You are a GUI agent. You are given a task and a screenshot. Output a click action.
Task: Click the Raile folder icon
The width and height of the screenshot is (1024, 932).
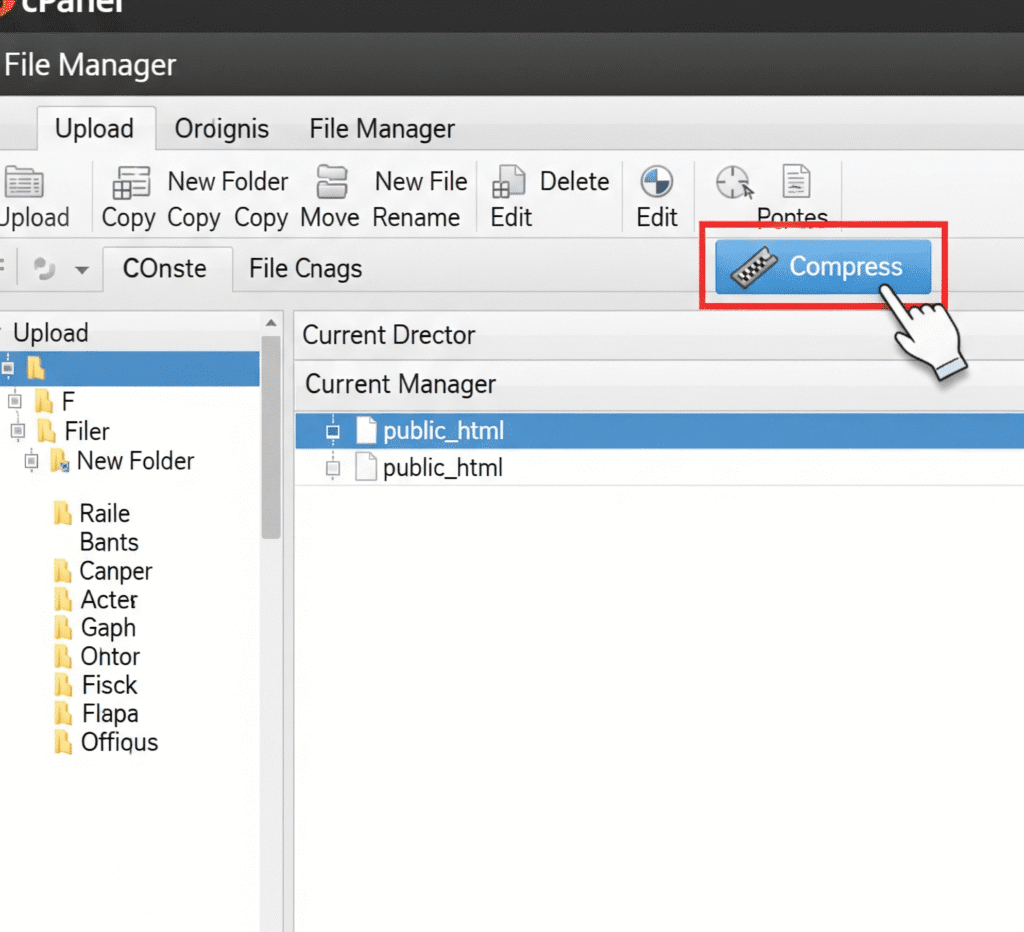62,513
